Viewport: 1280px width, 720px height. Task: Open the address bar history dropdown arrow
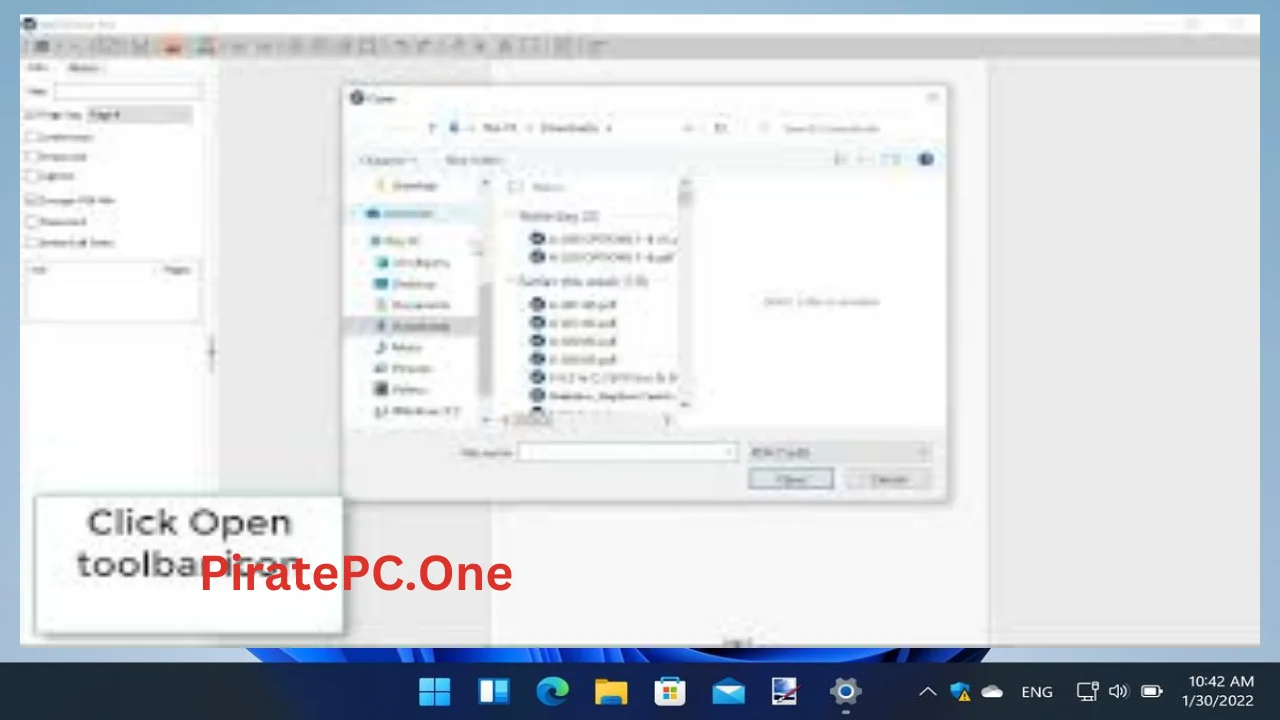click(688, 128)
